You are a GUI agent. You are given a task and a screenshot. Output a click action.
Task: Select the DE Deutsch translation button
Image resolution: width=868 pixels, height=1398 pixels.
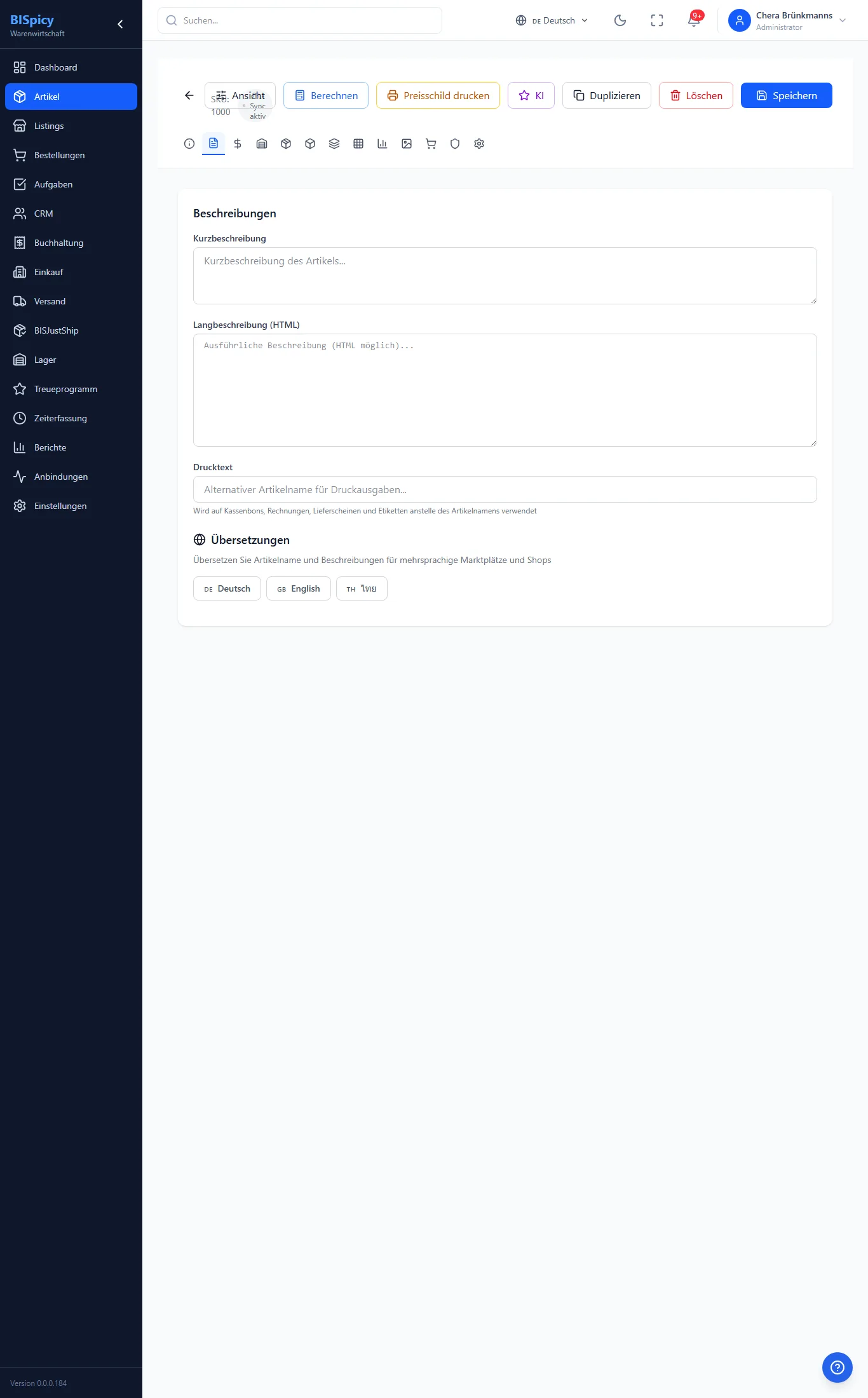tap(227, 588)
